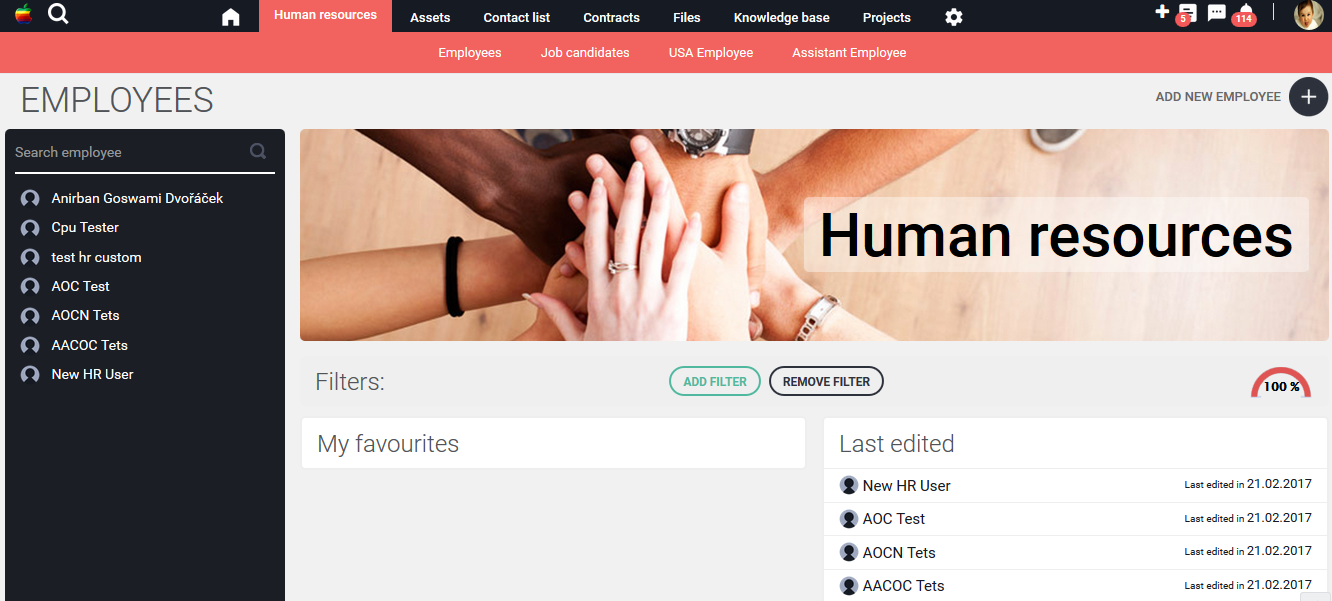Open AOC Test under Last edited
The height and width of the screenshot is (601, 1332).
(894, 519)
